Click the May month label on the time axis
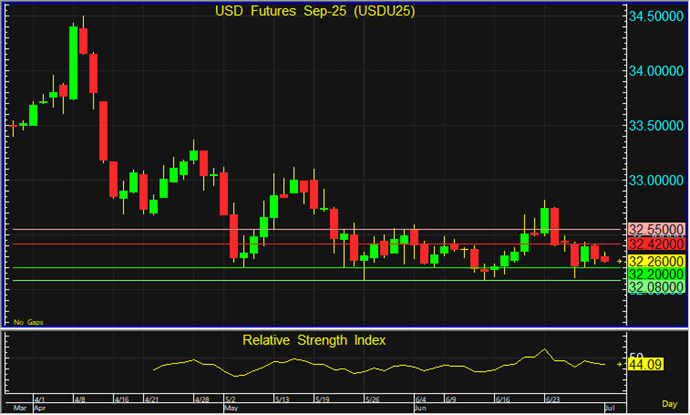This screenshot has height=415, width=690. (232, 408)
